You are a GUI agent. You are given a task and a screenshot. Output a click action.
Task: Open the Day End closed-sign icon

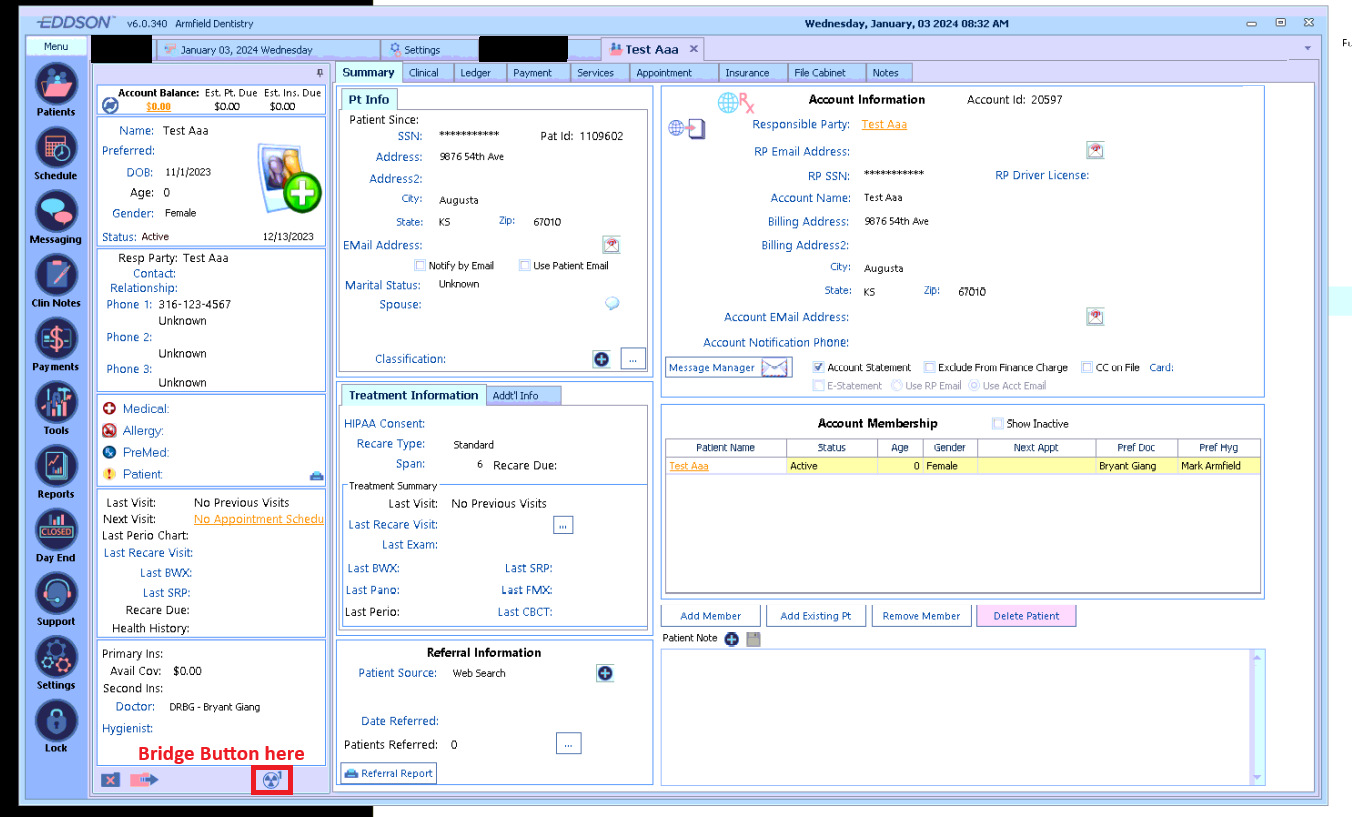(x=56, y=530)
